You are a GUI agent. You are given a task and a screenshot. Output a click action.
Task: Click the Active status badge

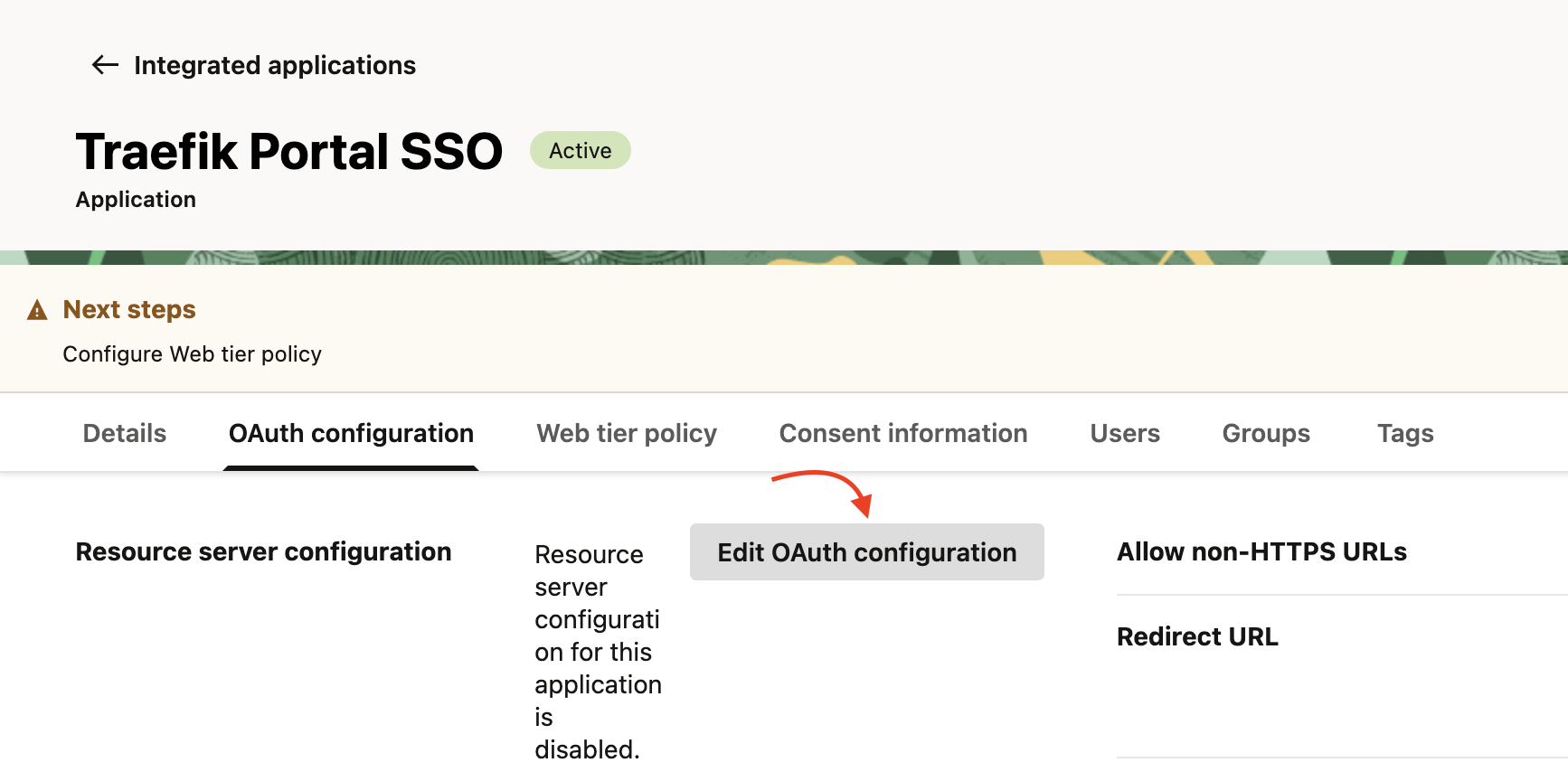581,150
